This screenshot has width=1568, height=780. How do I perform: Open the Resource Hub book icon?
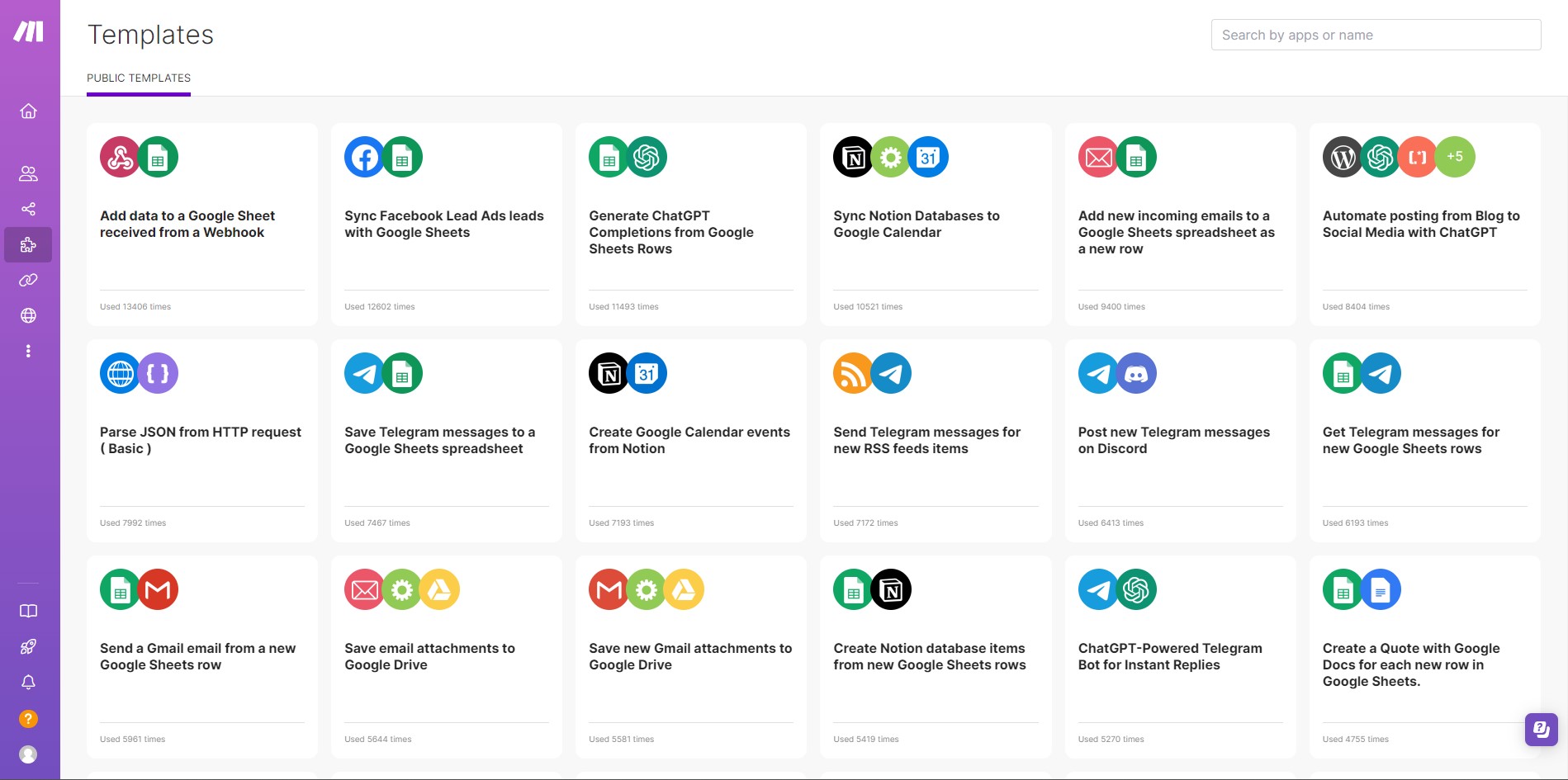pos(28,611)
